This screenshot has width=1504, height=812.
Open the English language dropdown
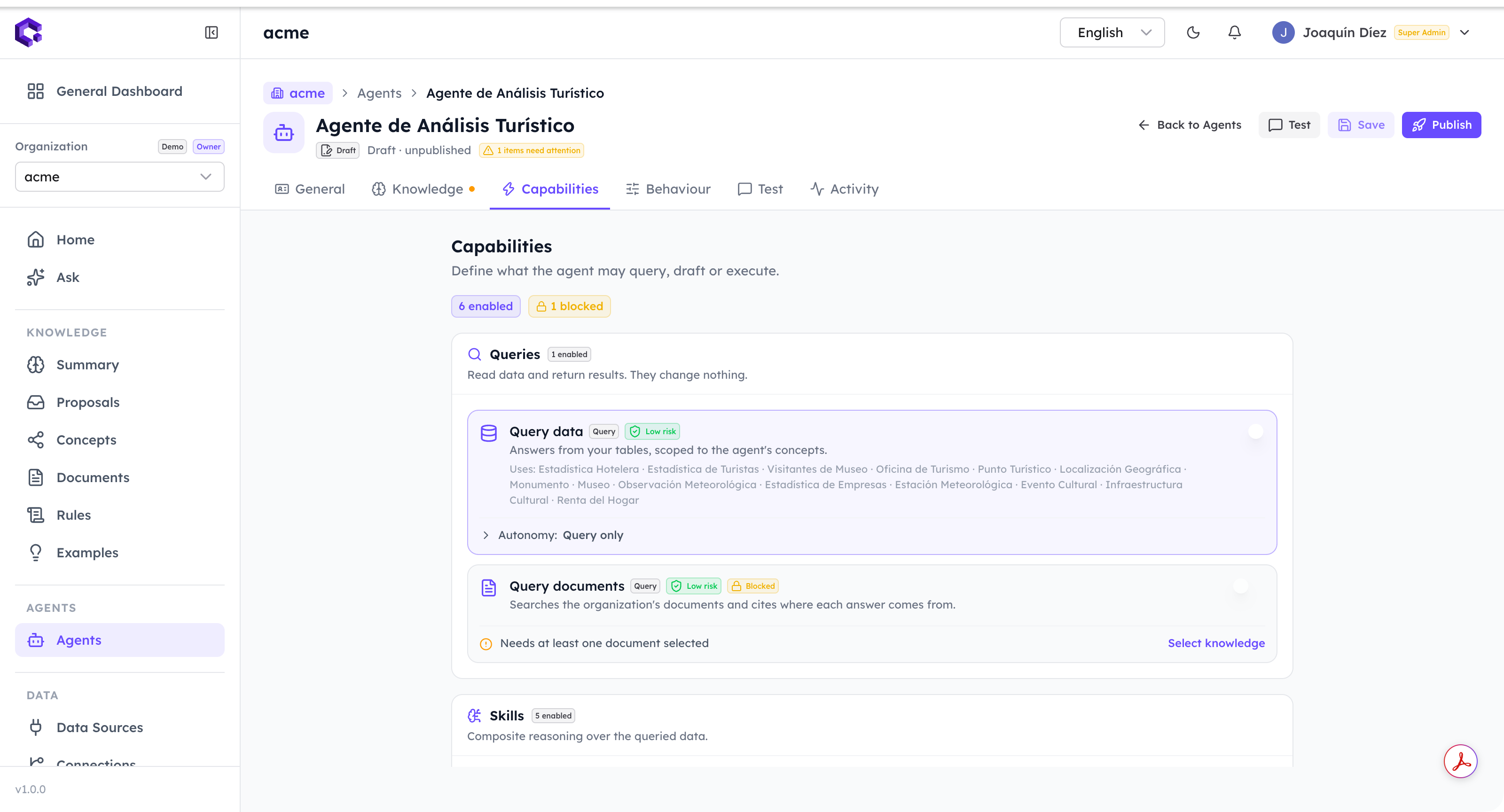[x=1112, y=33]
